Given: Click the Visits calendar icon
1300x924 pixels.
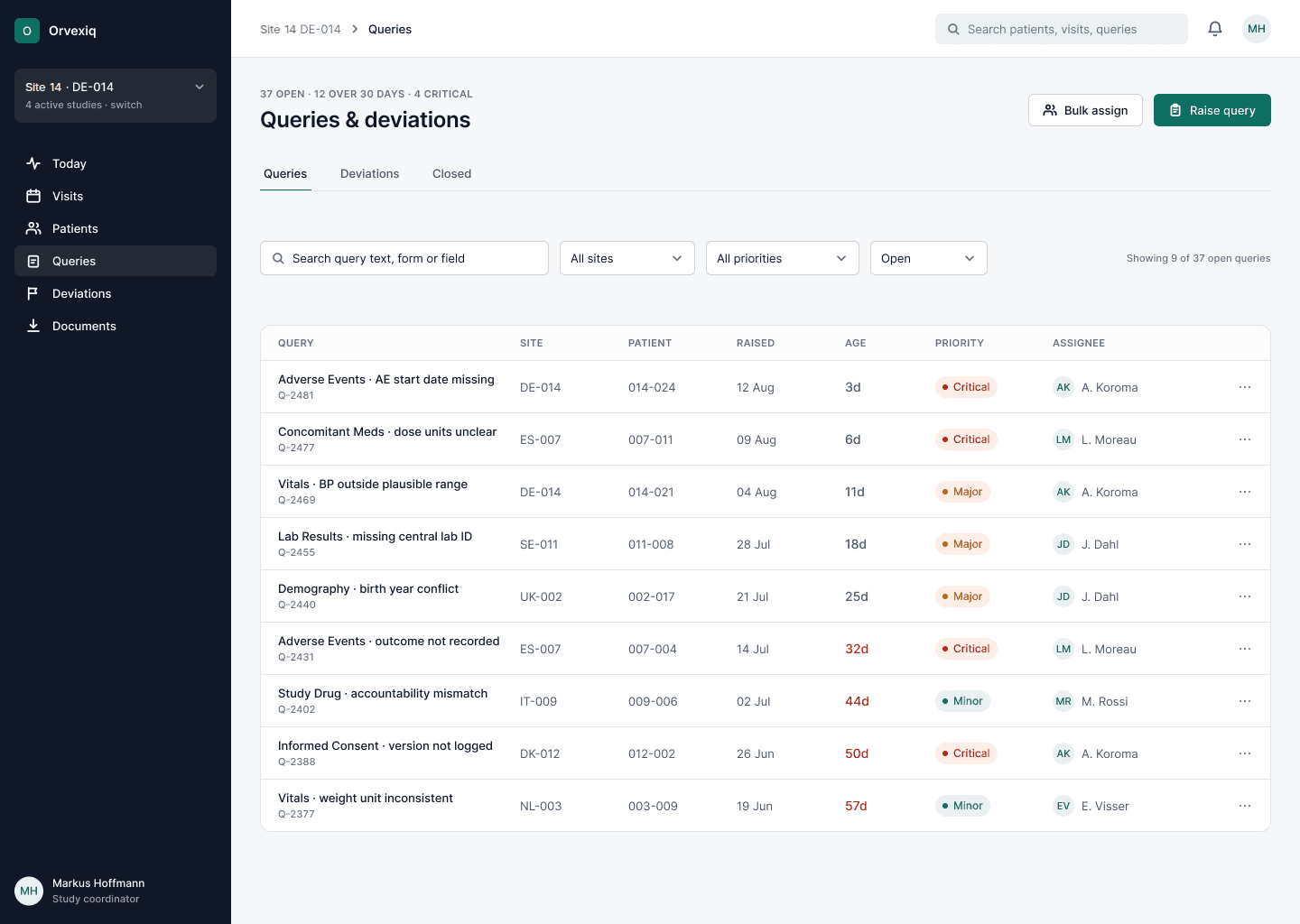Looking at the screenshot, I should click(x=33, y=196).
